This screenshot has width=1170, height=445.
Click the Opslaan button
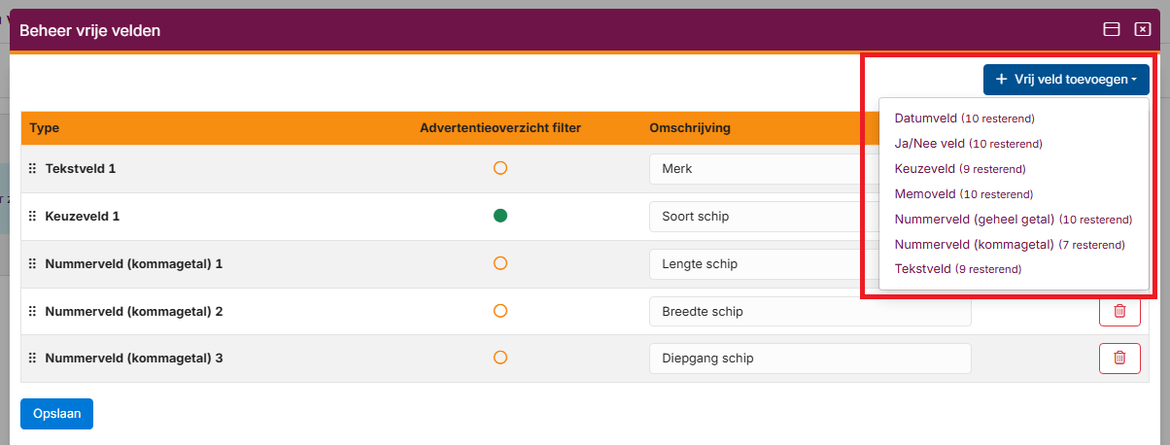coord(56,414)
